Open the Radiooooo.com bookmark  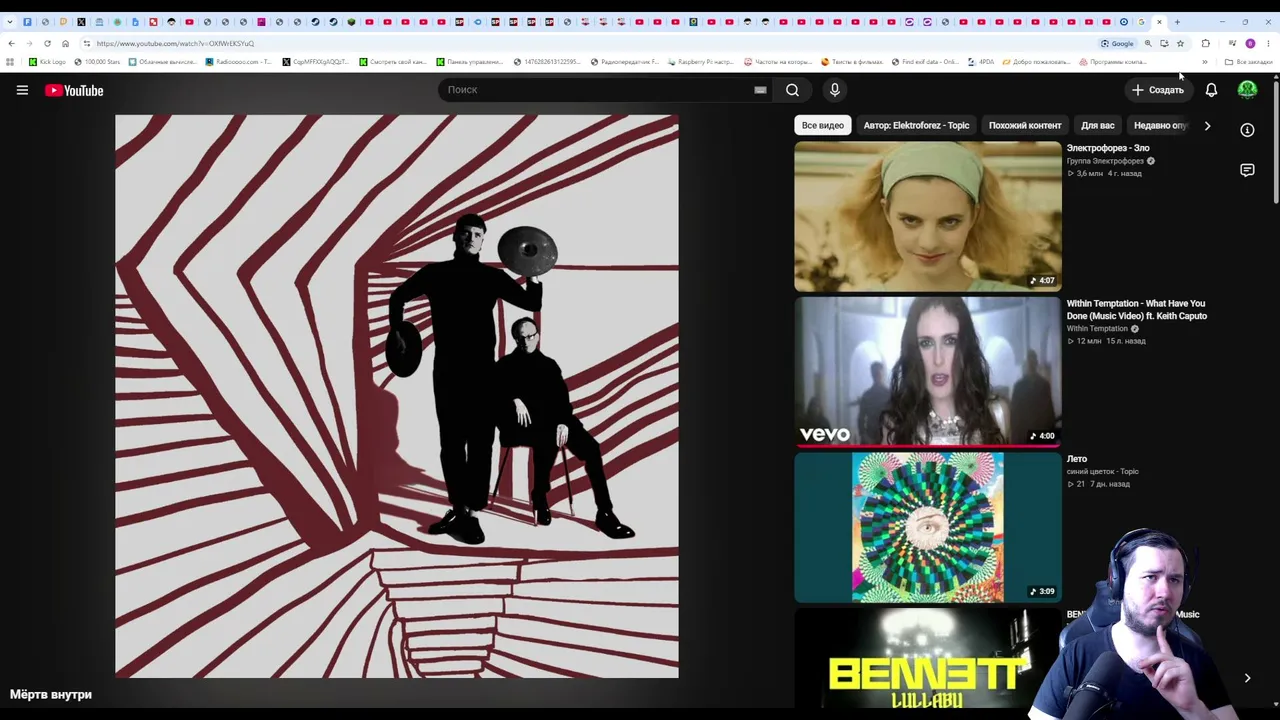coord(238,62)
